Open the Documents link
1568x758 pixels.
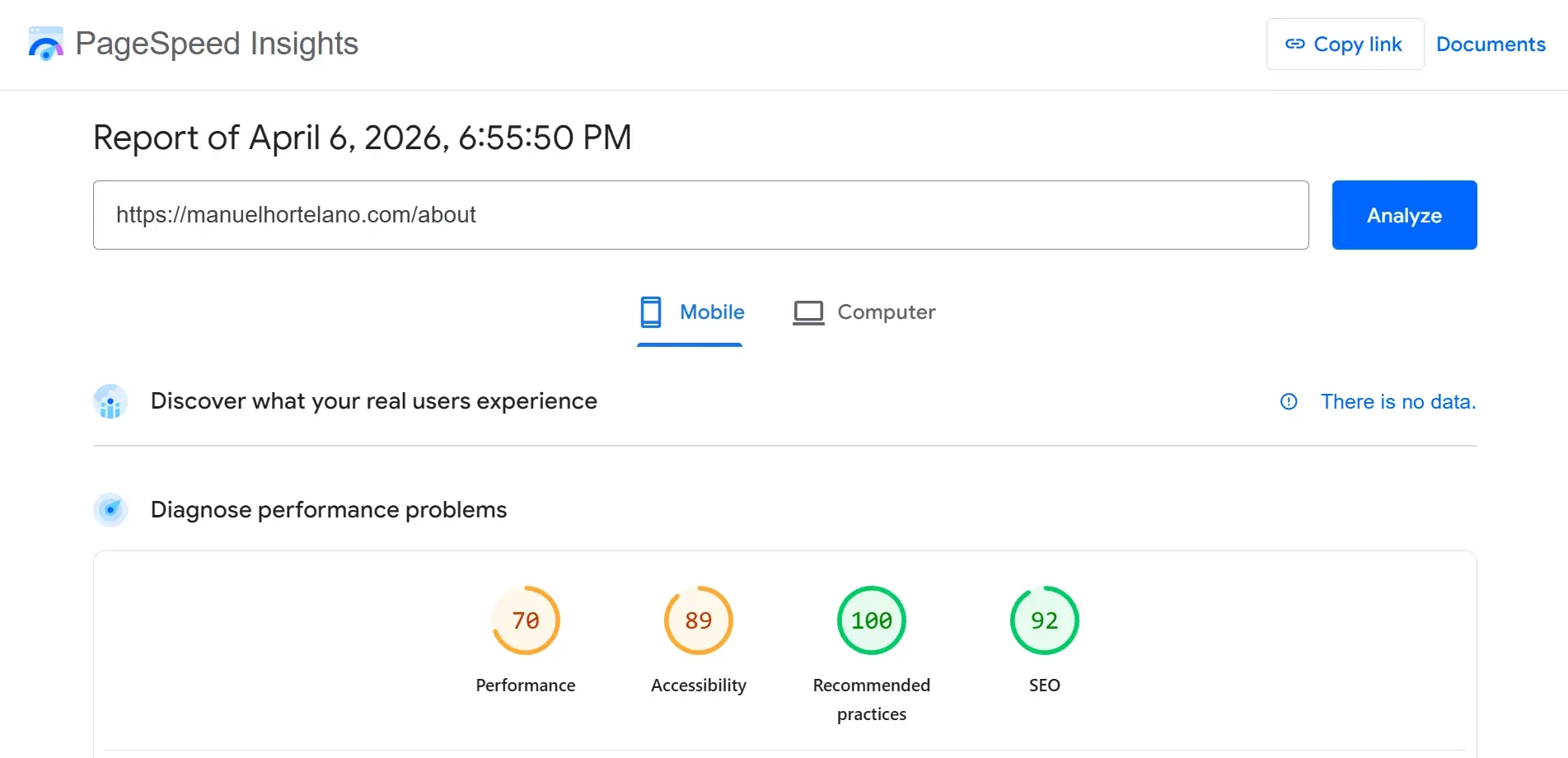1491,44
